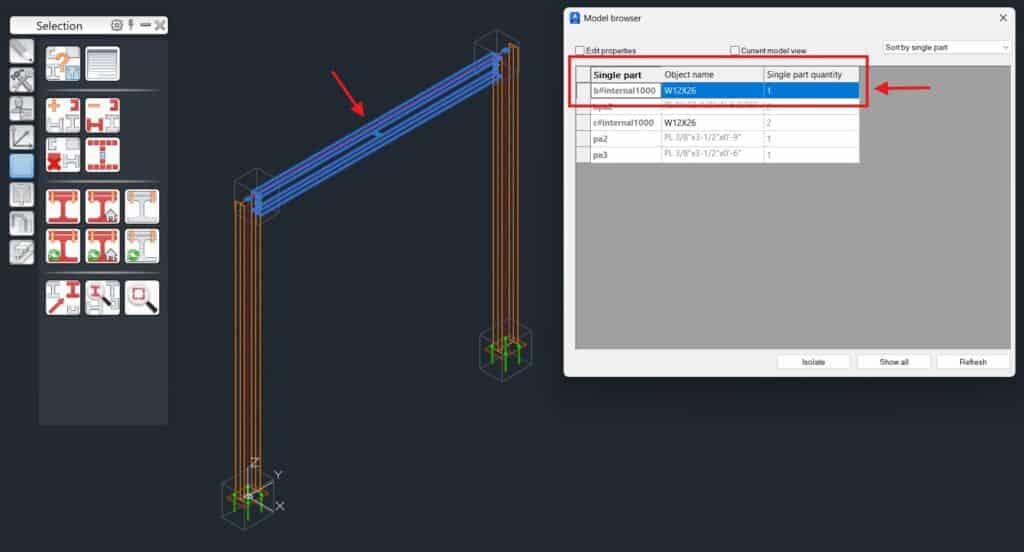Toggle the Selection palette pin icon
This screenshot has width=1024, height=552.
click(x=131, y=25)
